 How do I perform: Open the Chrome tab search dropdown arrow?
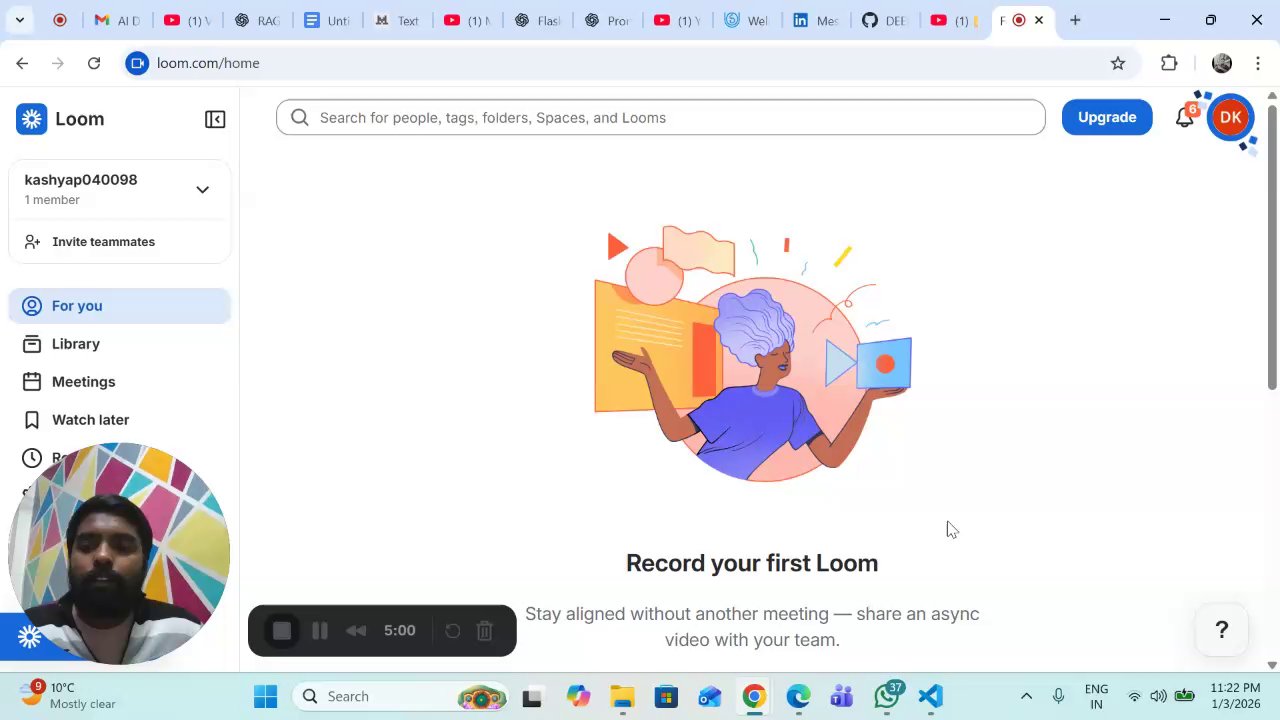[19, 20]
